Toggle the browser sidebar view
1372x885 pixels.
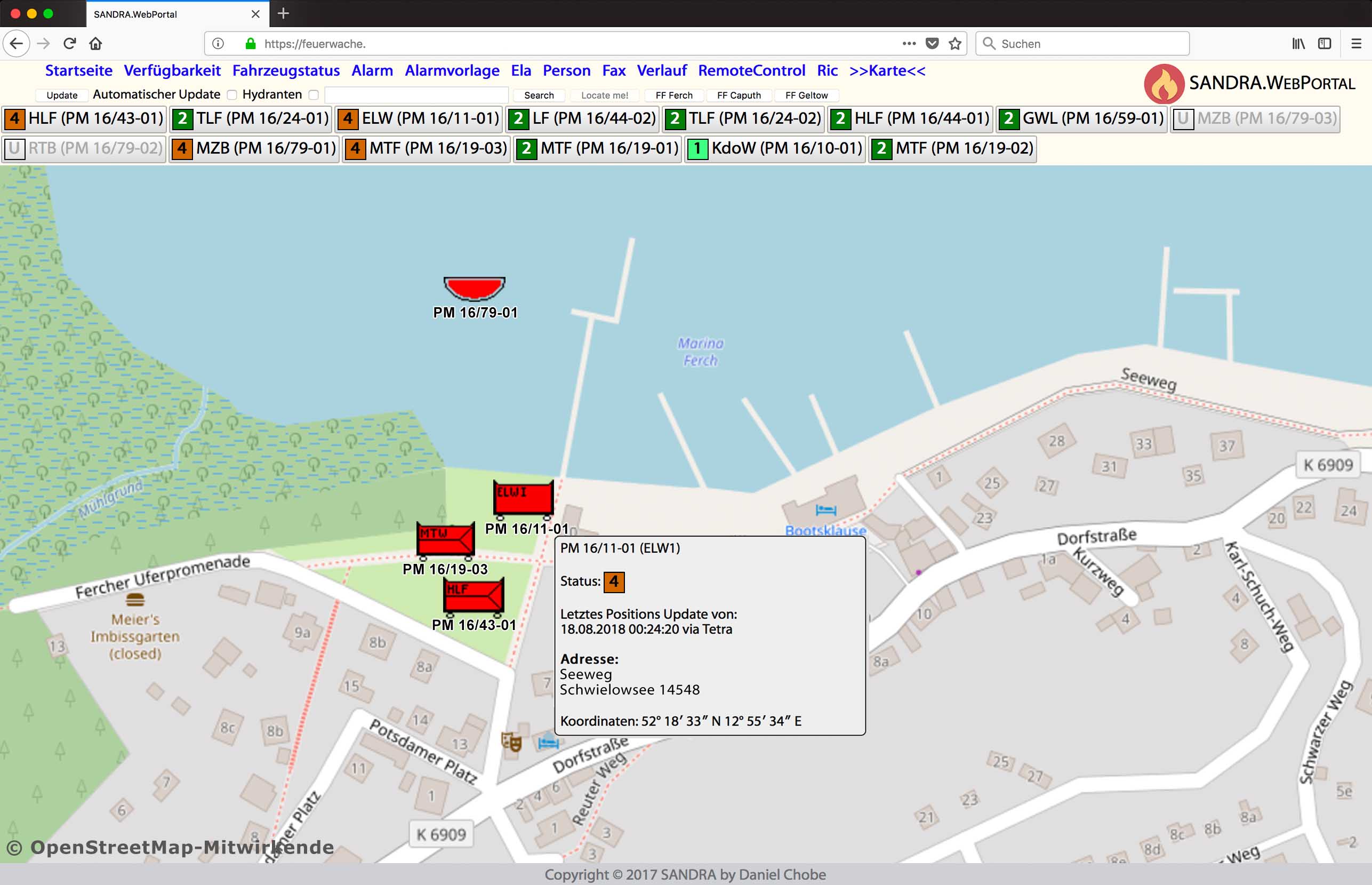tap(1325, 44)
